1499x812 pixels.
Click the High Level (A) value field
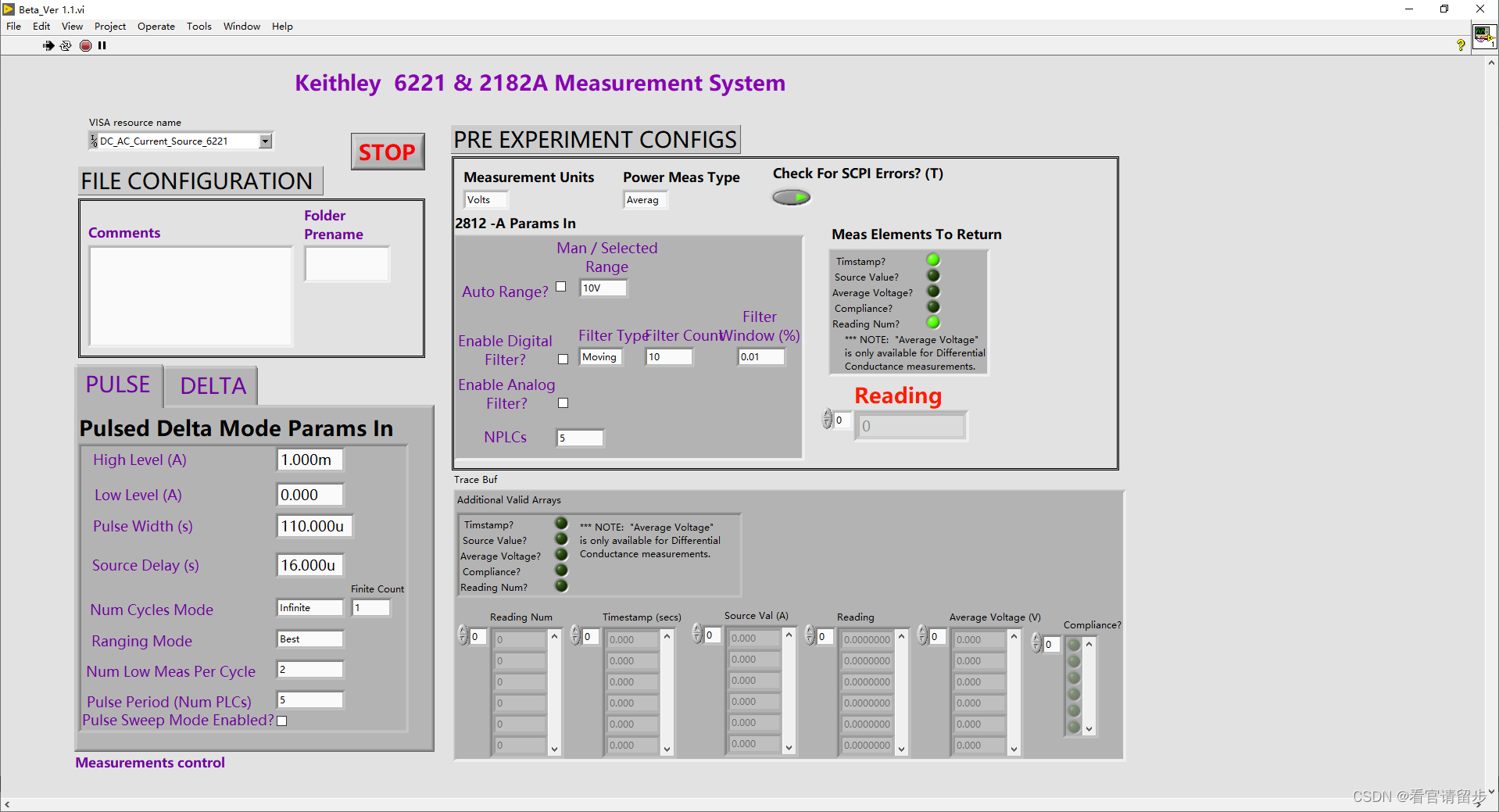(x=310, y=460)
